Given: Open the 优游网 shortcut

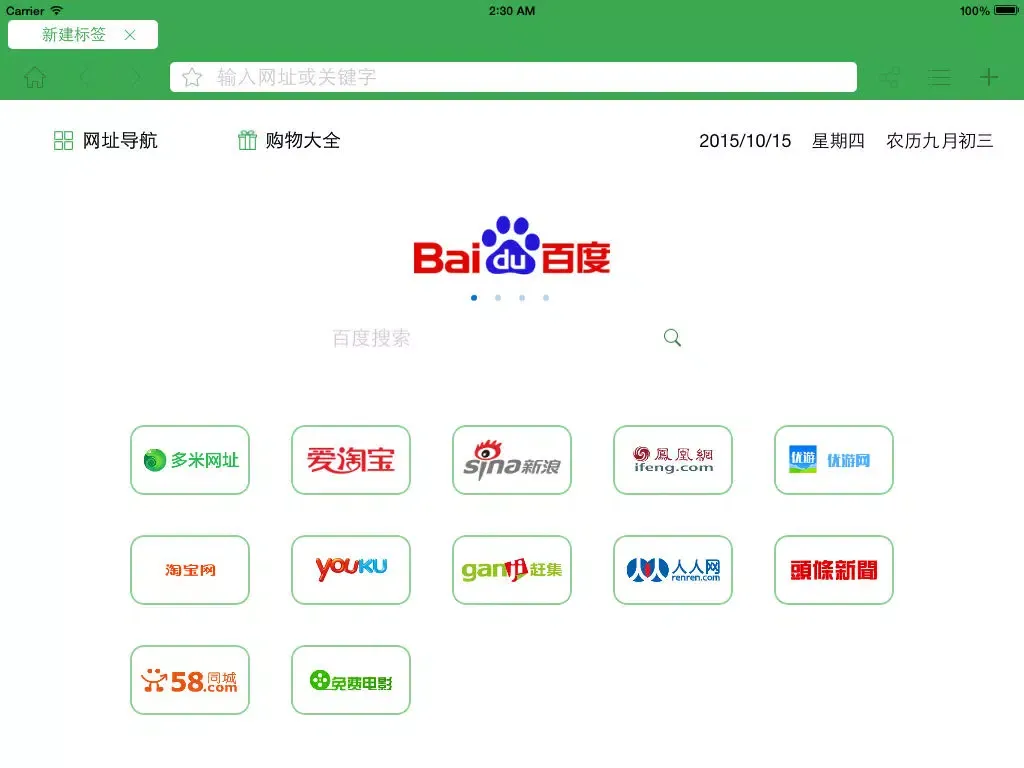Looking at the screenshot, I should (834, 460).
